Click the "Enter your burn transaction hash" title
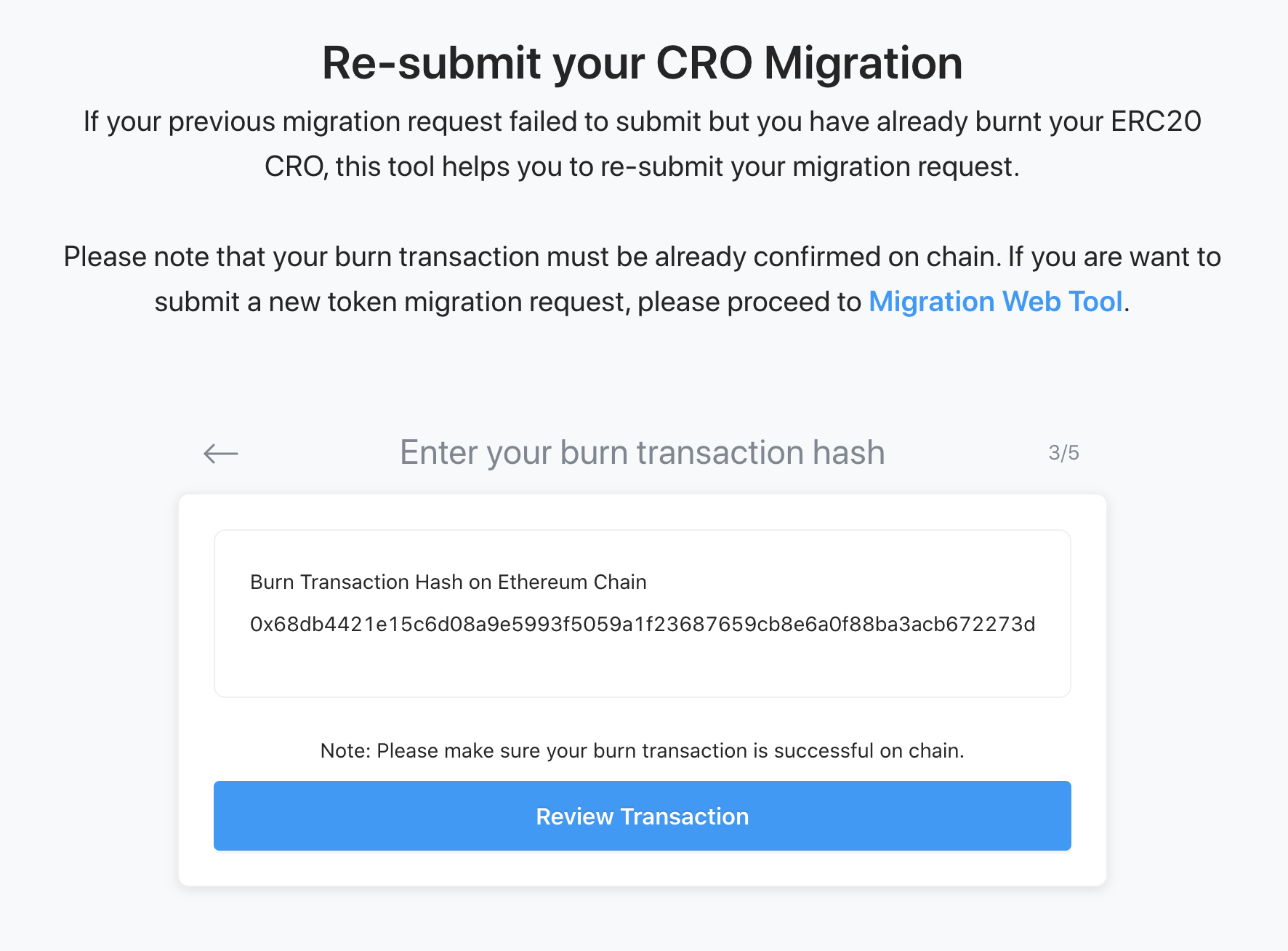 pos(643,452)
